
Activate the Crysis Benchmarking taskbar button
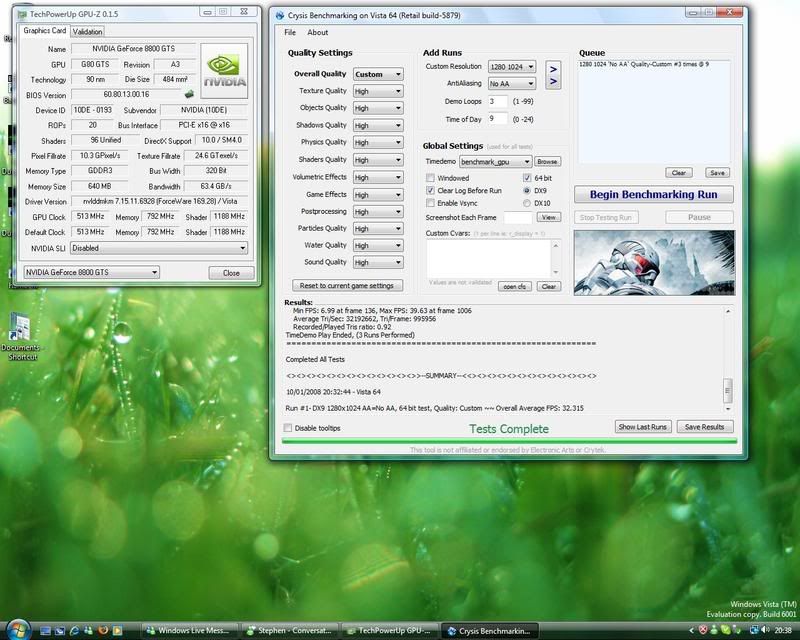pyautogui.click(x=490, y=631)
